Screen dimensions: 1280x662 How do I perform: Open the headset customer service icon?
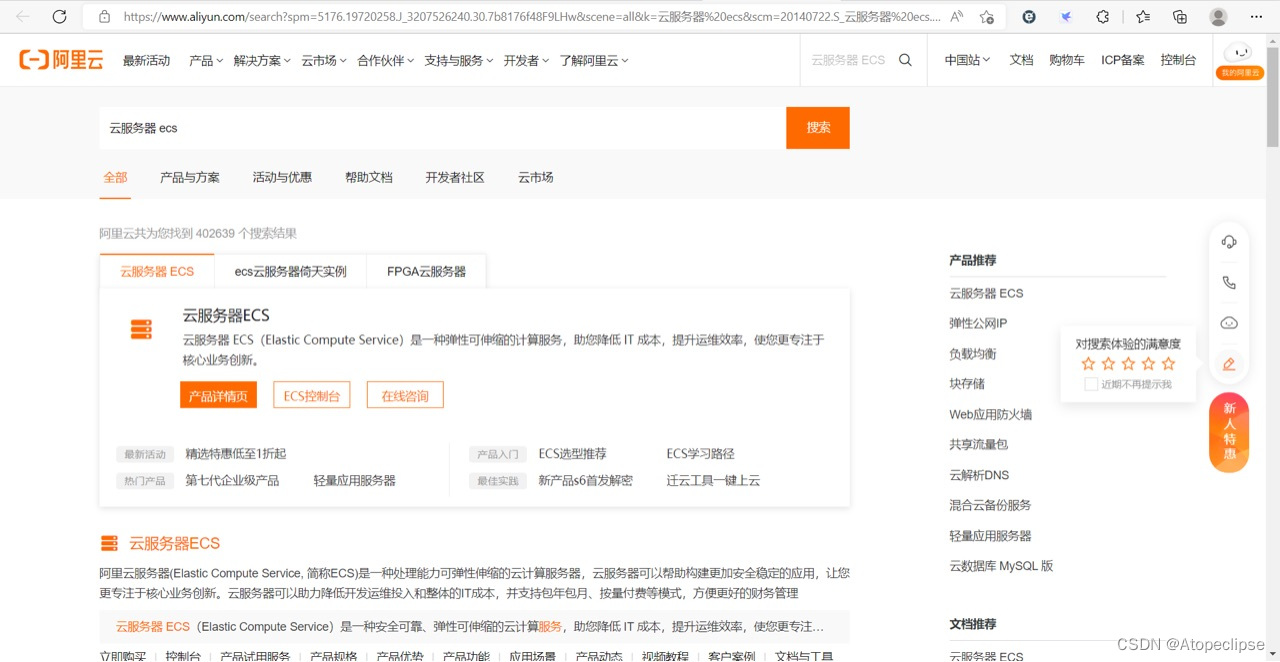click(x=1229, y=242)
